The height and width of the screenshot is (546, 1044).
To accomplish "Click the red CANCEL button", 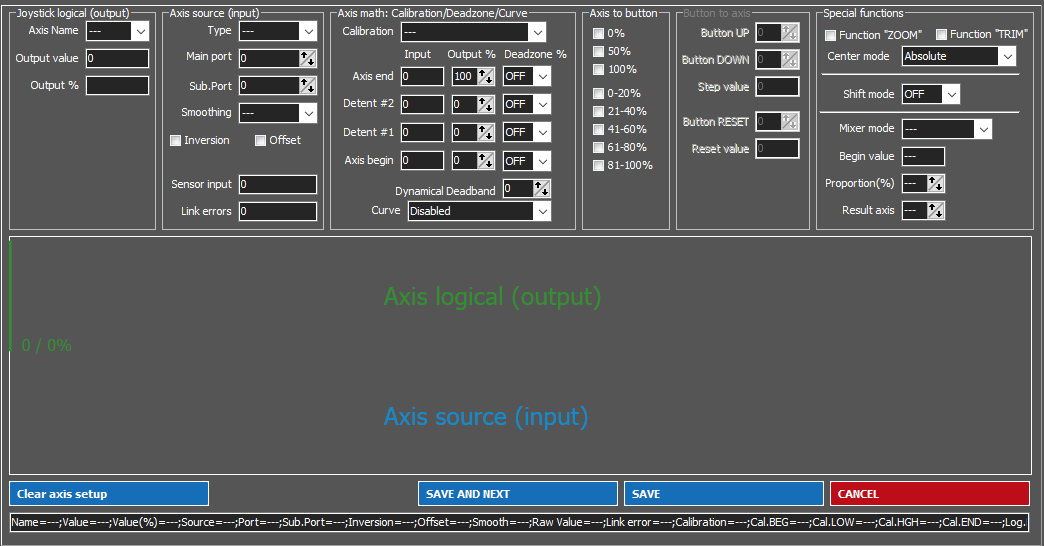I will [x=929, y=494].
